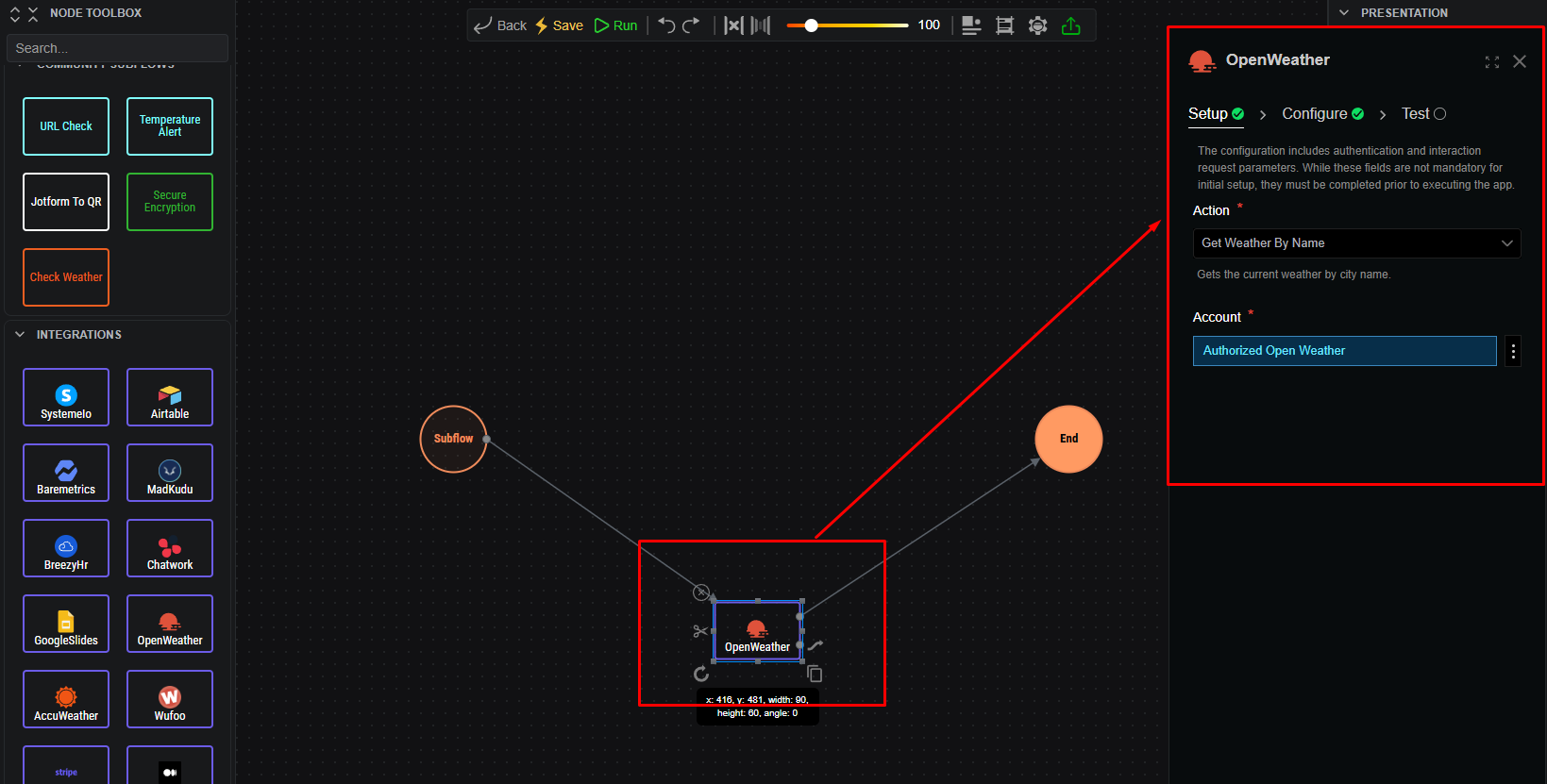Switch to the Configure tab
1547x784 pixels.
[x=1322, y=114]
